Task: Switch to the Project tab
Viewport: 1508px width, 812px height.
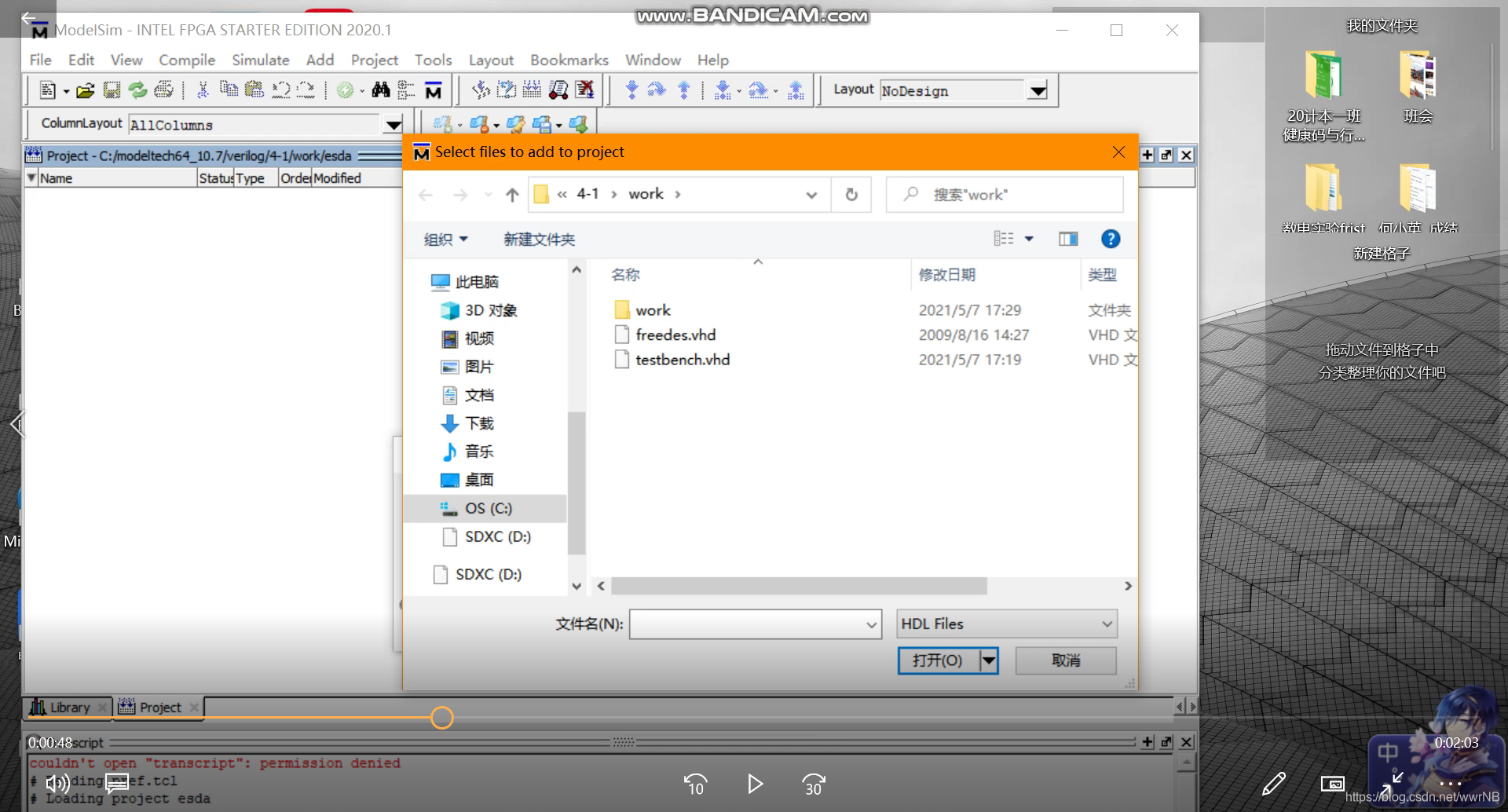Action: pos(159,708)
